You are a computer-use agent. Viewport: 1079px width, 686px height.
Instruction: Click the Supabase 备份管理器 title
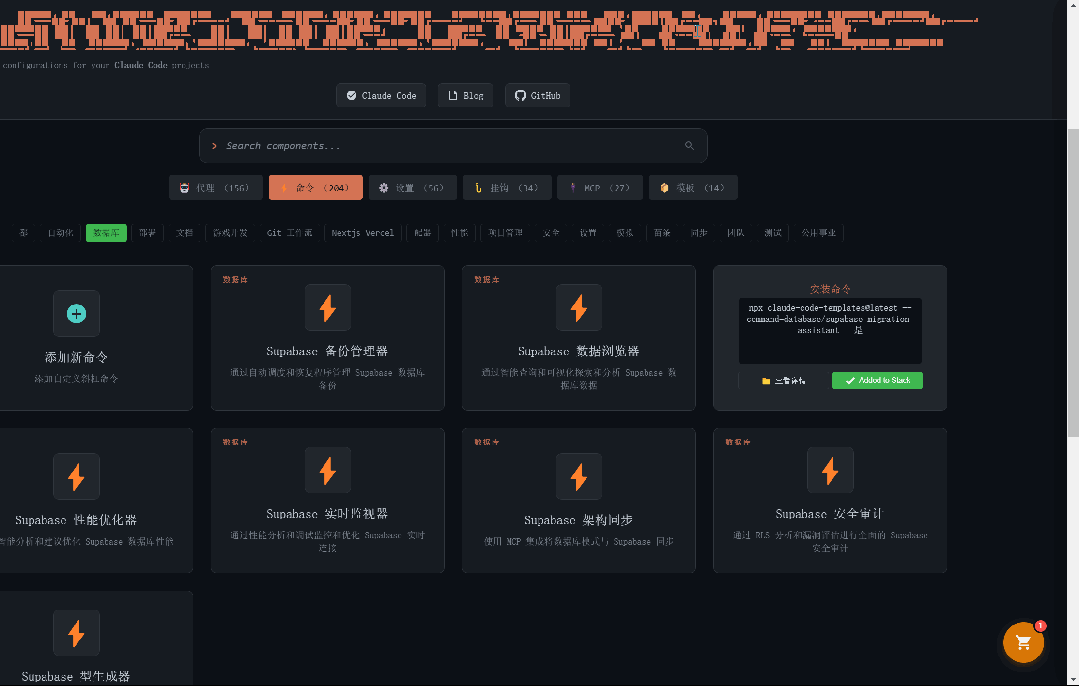(327, 351)
